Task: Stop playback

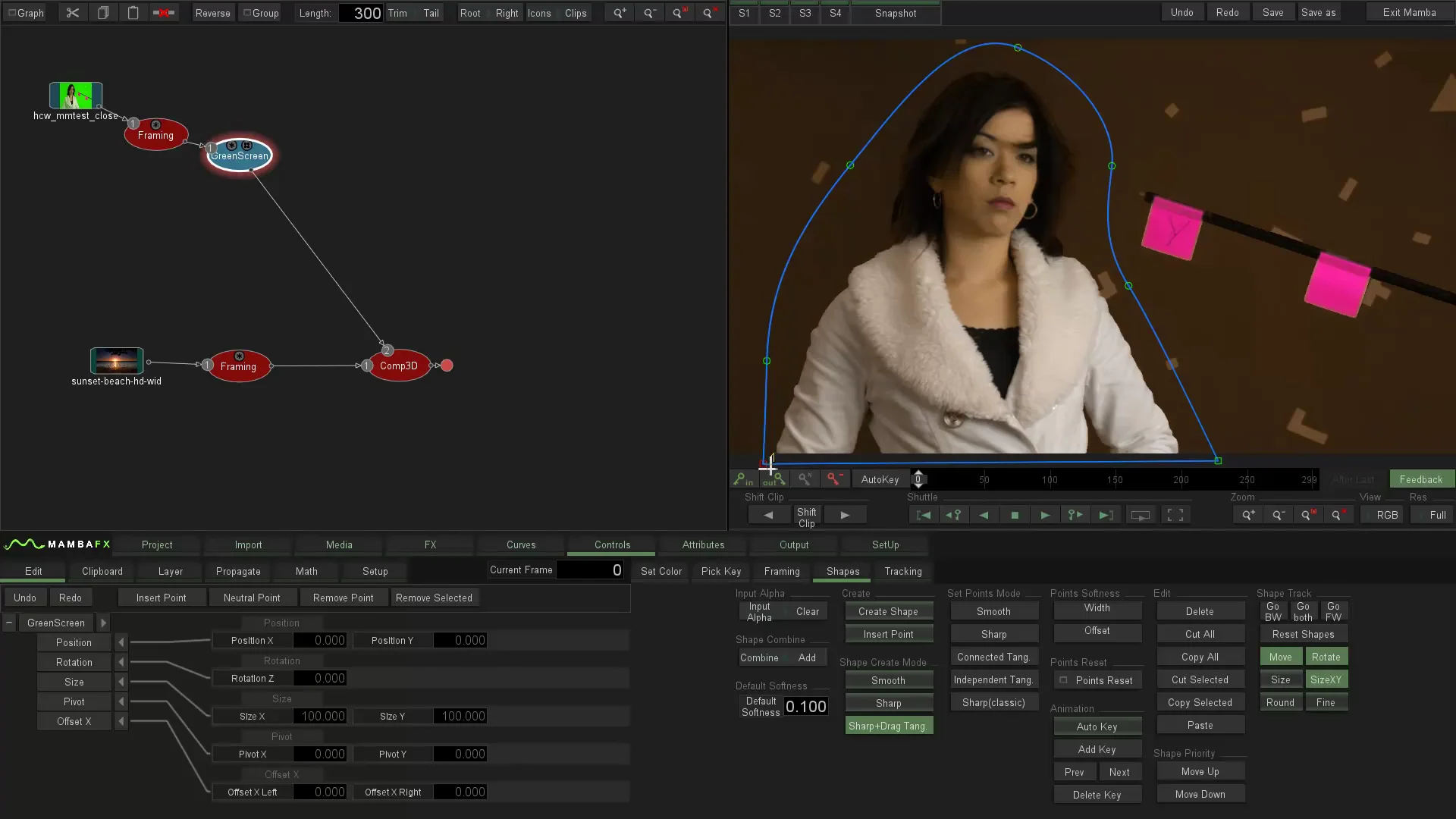Action: [x=1015, y=515]
